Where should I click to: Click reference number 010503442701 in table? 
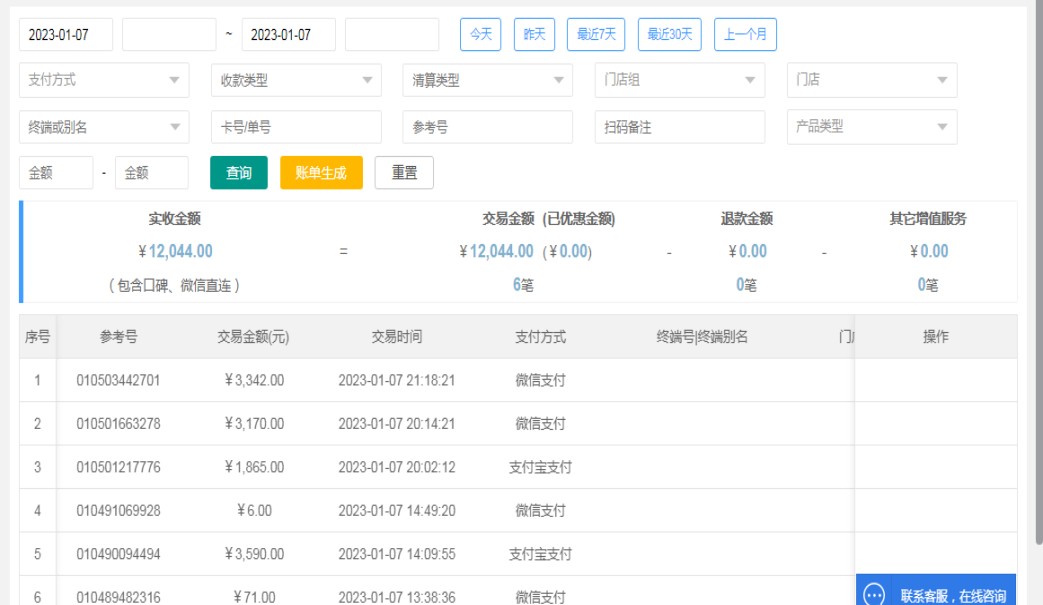pyautogui.click(x=118, y=381)
